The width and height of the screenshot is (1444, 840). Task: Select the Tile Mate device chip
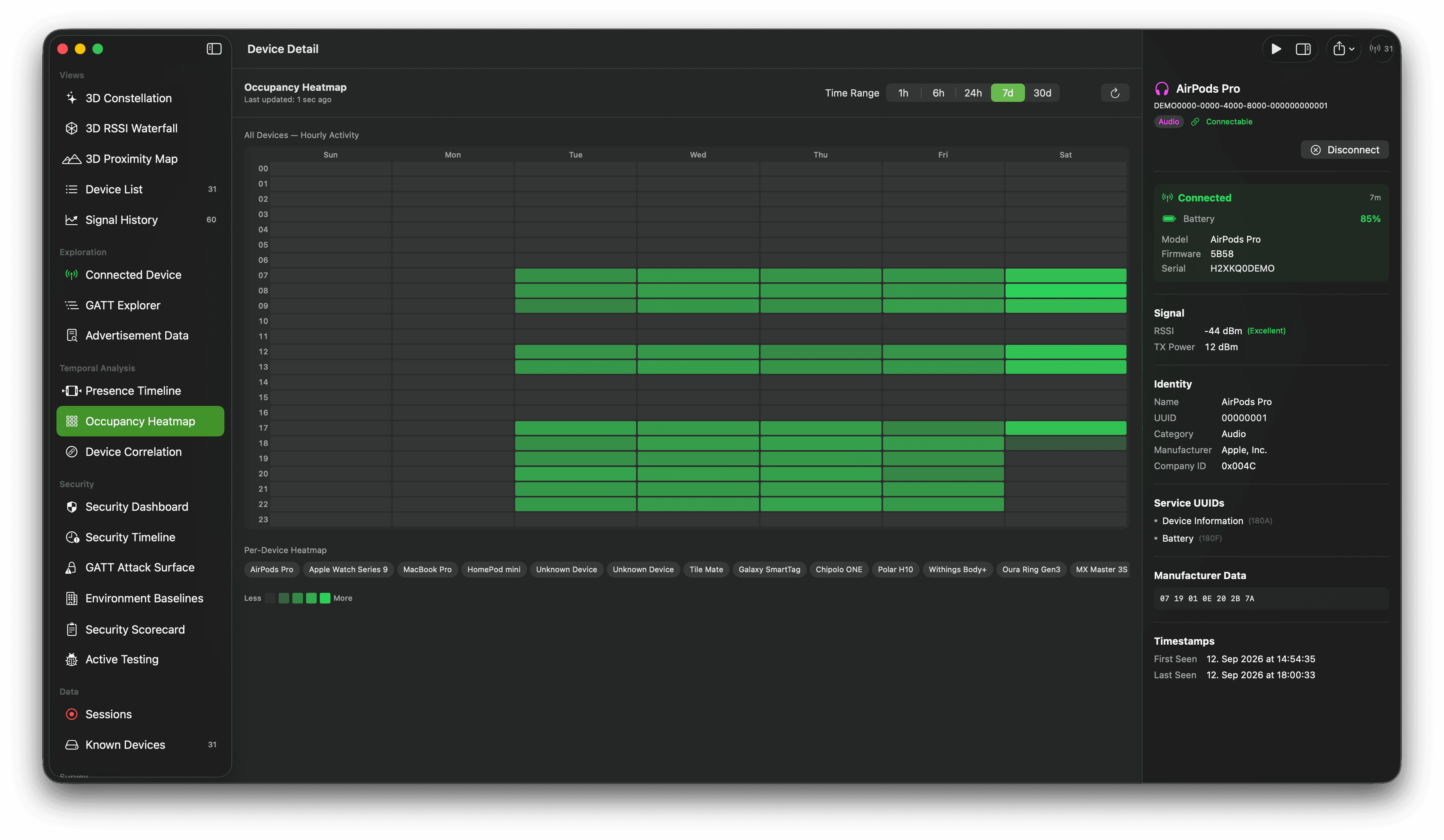tap(706, 569)
